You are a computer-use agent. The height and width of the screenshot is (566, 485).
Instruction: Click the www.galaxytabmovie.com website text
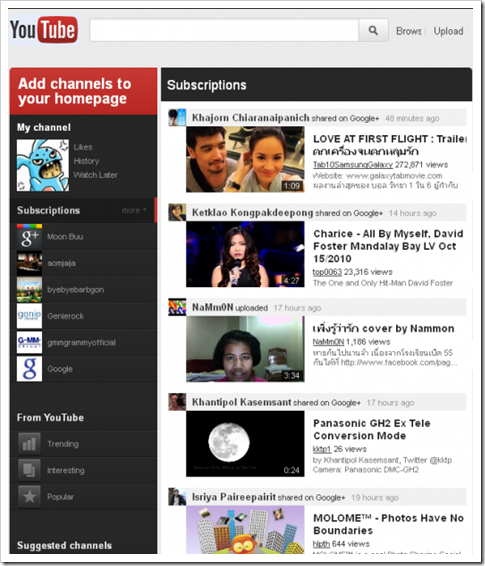[394, 176]
